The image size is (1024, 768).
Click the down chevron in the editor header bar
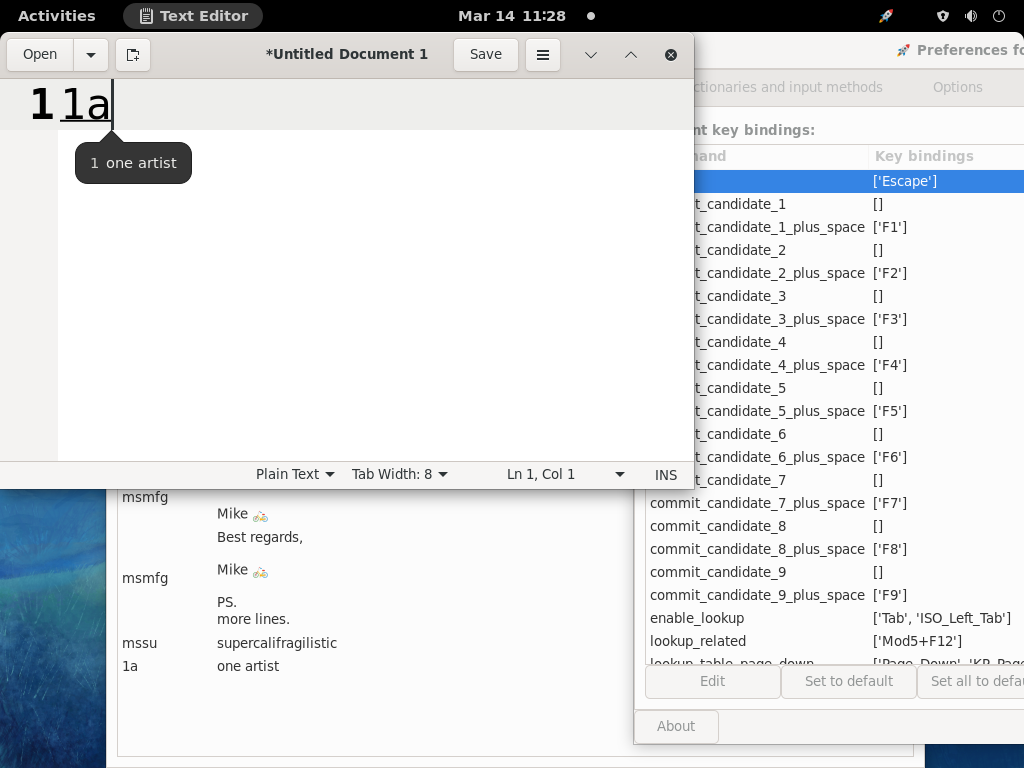[591, 55]
